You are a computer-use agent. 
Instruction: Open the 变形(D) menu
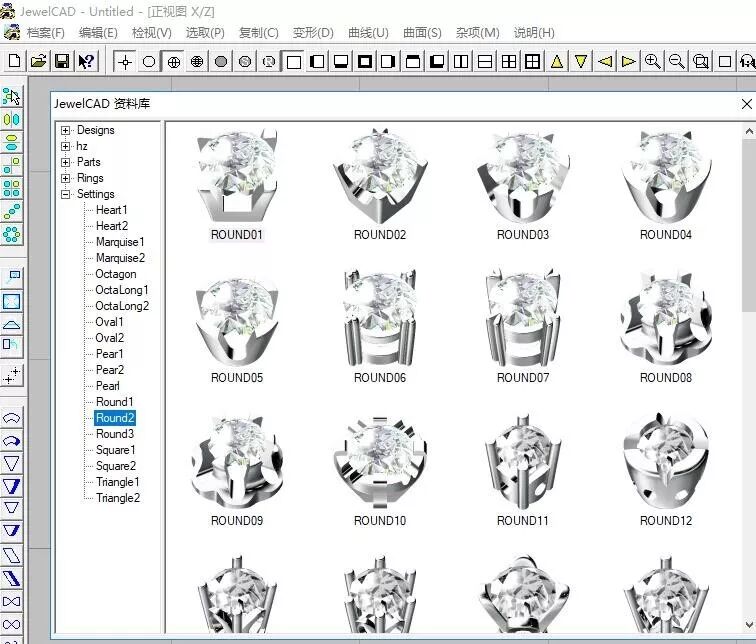313,33
